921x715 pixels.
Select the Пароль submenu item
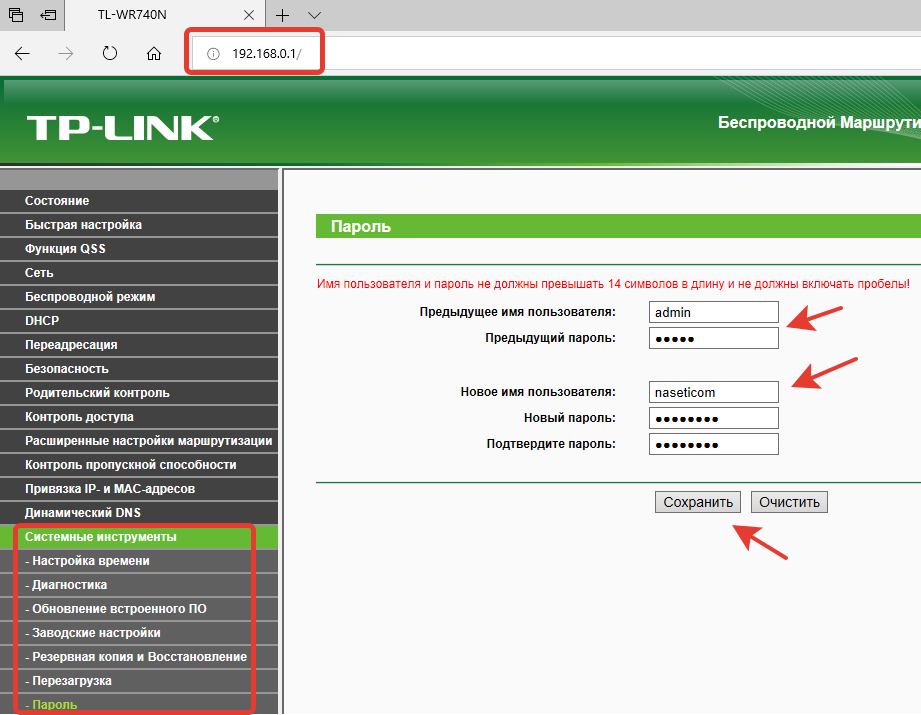tap(139, 704)
